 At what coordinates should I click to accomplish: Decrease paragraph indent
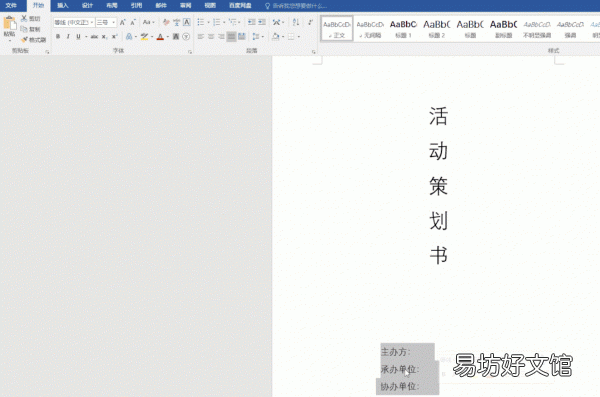pos(251,22)
